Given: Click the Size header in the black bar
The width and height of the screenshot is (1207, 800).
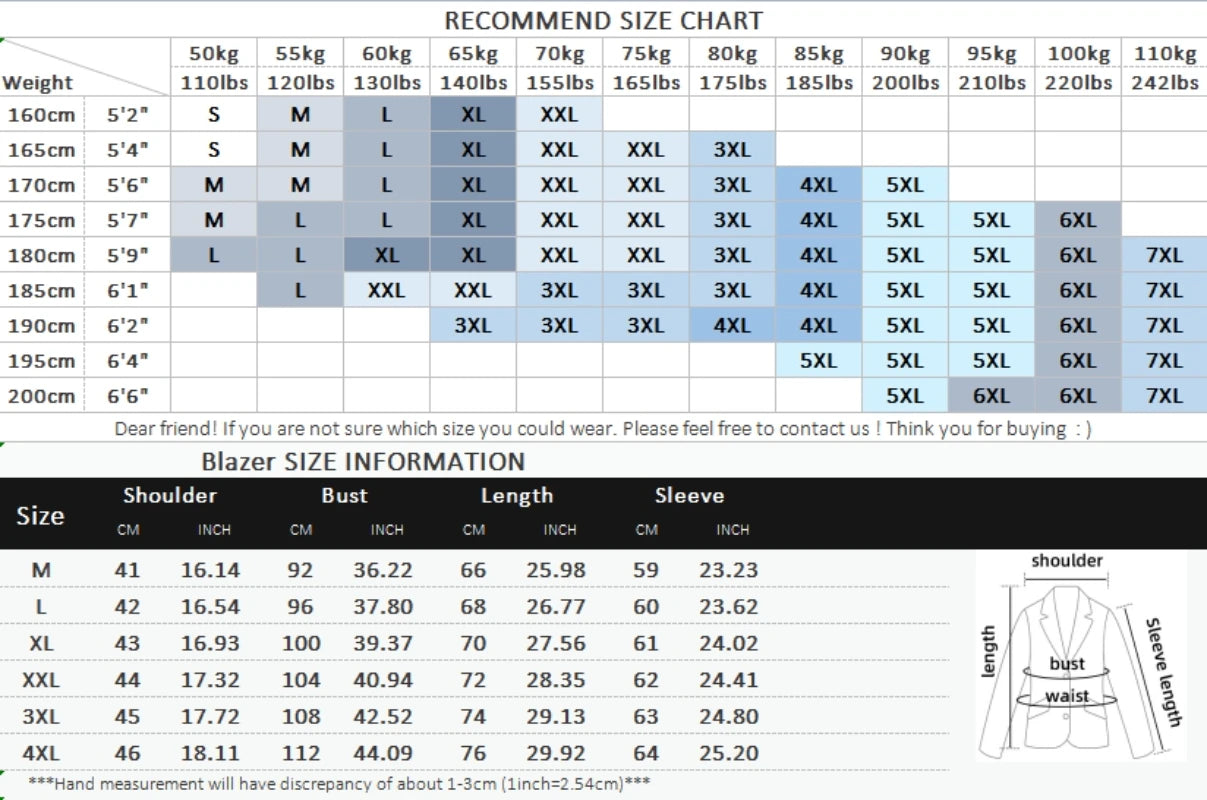Looking at the screenshot, I should (x=40, y=516).
